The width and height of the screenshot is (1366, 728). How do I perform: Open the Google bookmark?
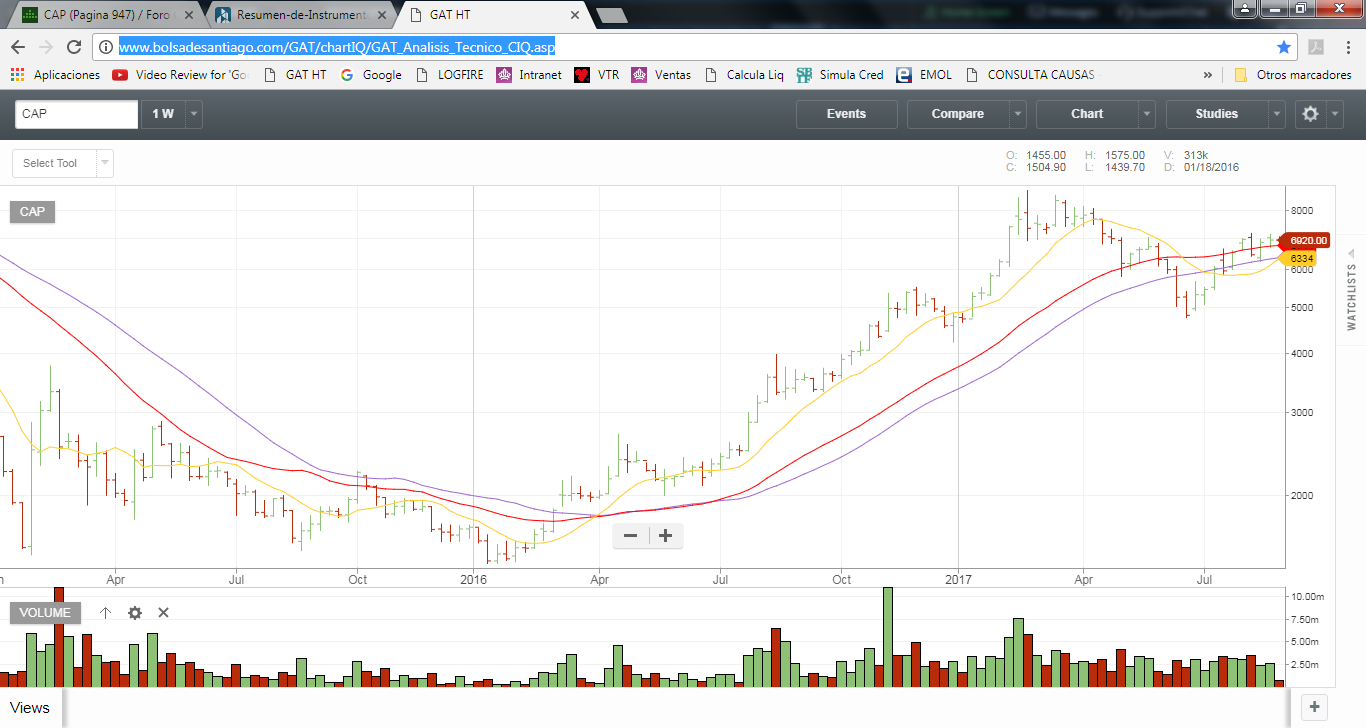pyautogui.click(x=371, y=75)
